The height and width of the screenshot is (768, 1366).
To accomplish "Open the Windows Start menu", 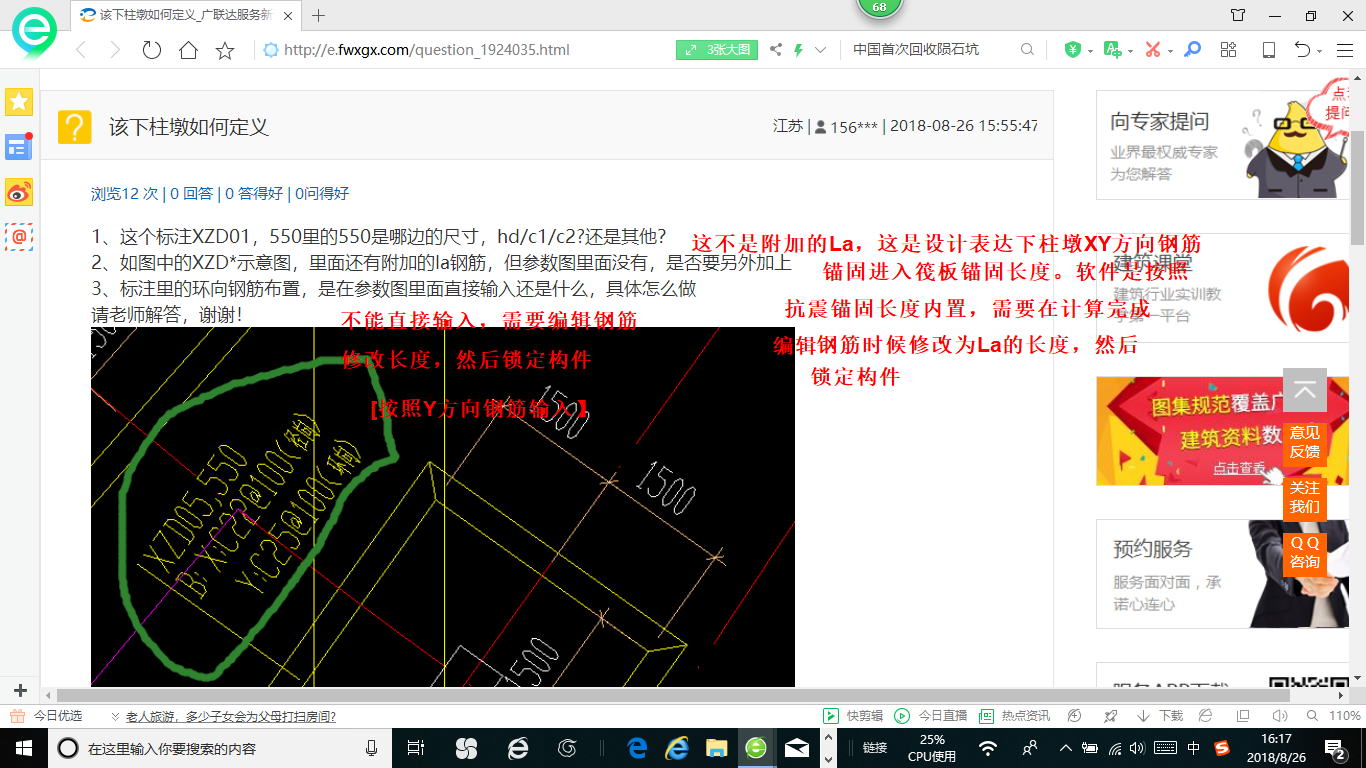I will 22,747.
